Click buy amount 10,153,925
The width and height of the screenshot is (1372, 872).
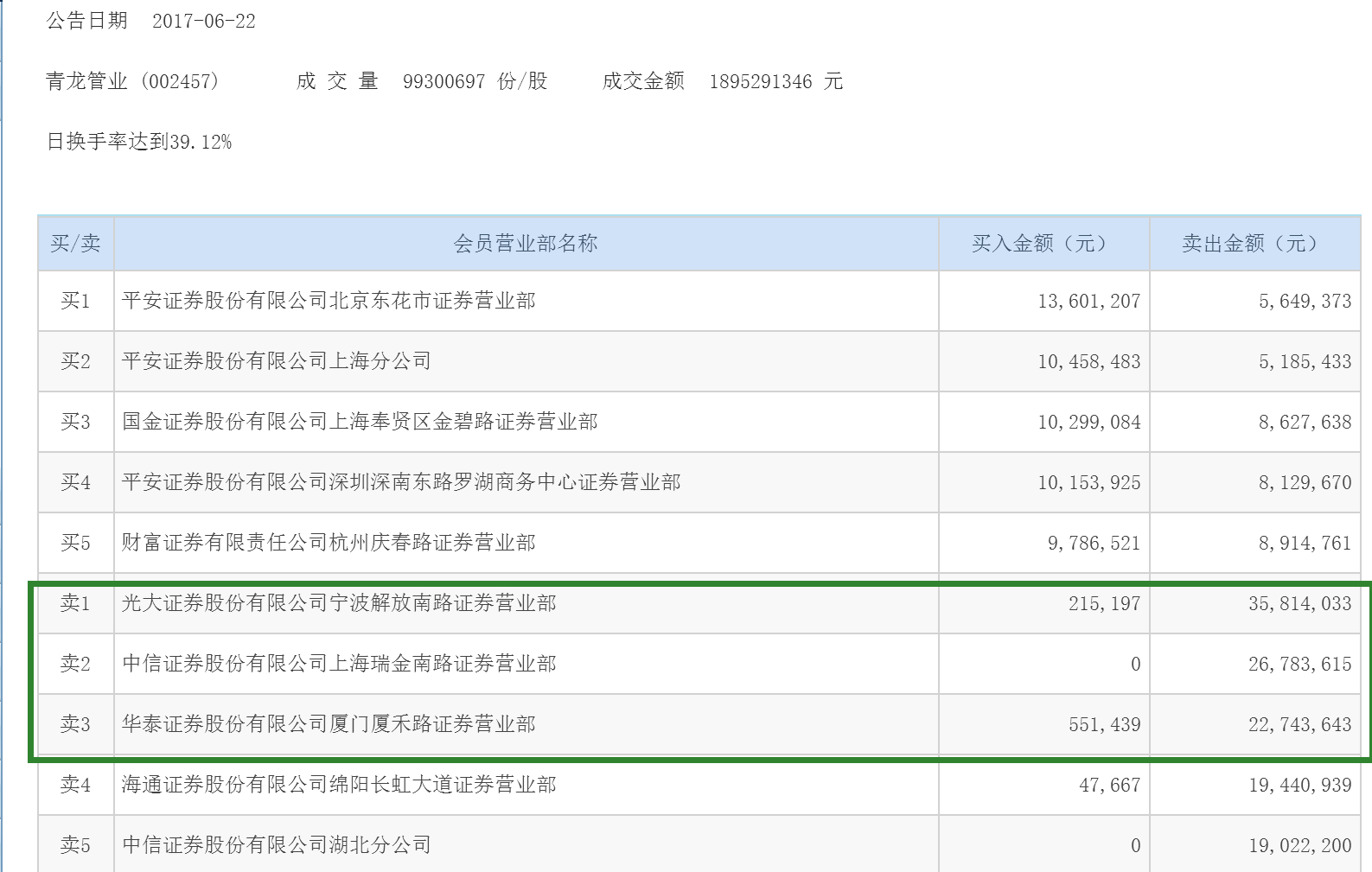point(1089,482)
